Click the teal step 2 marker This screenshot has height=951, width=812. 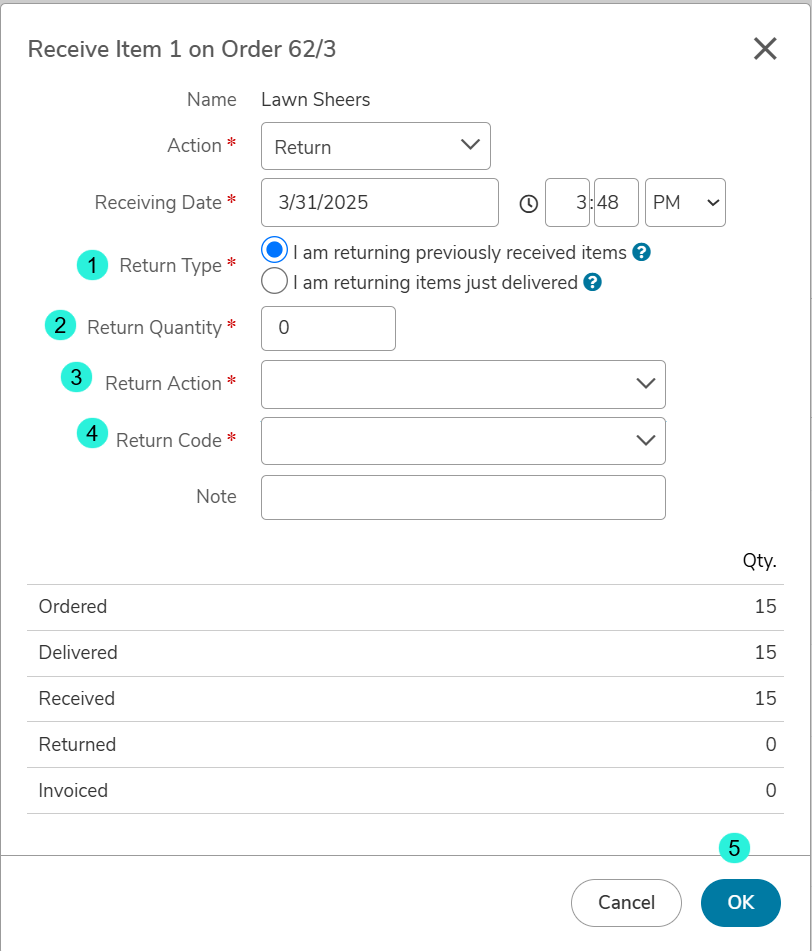(60, 325)
